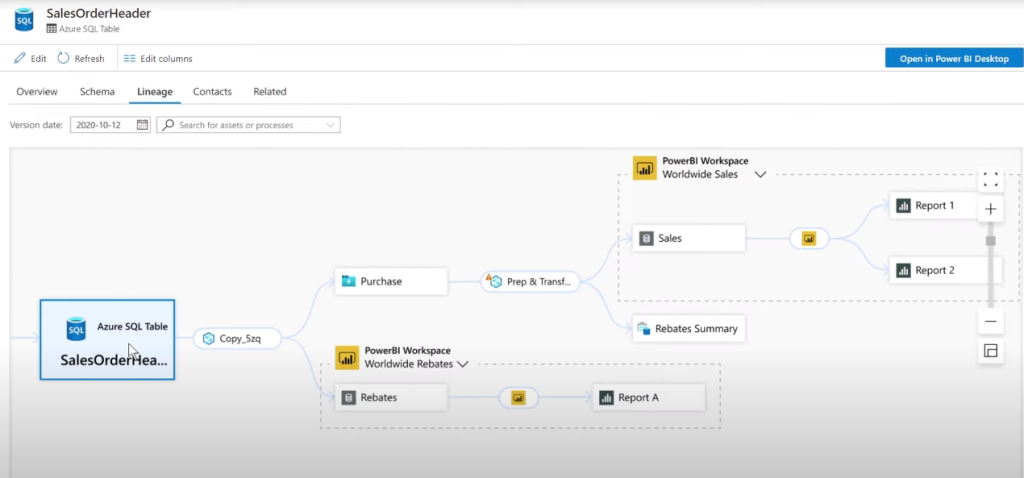1024x478 pixels.
Task: Click the Report A chart icon
Action: point(607,398)
